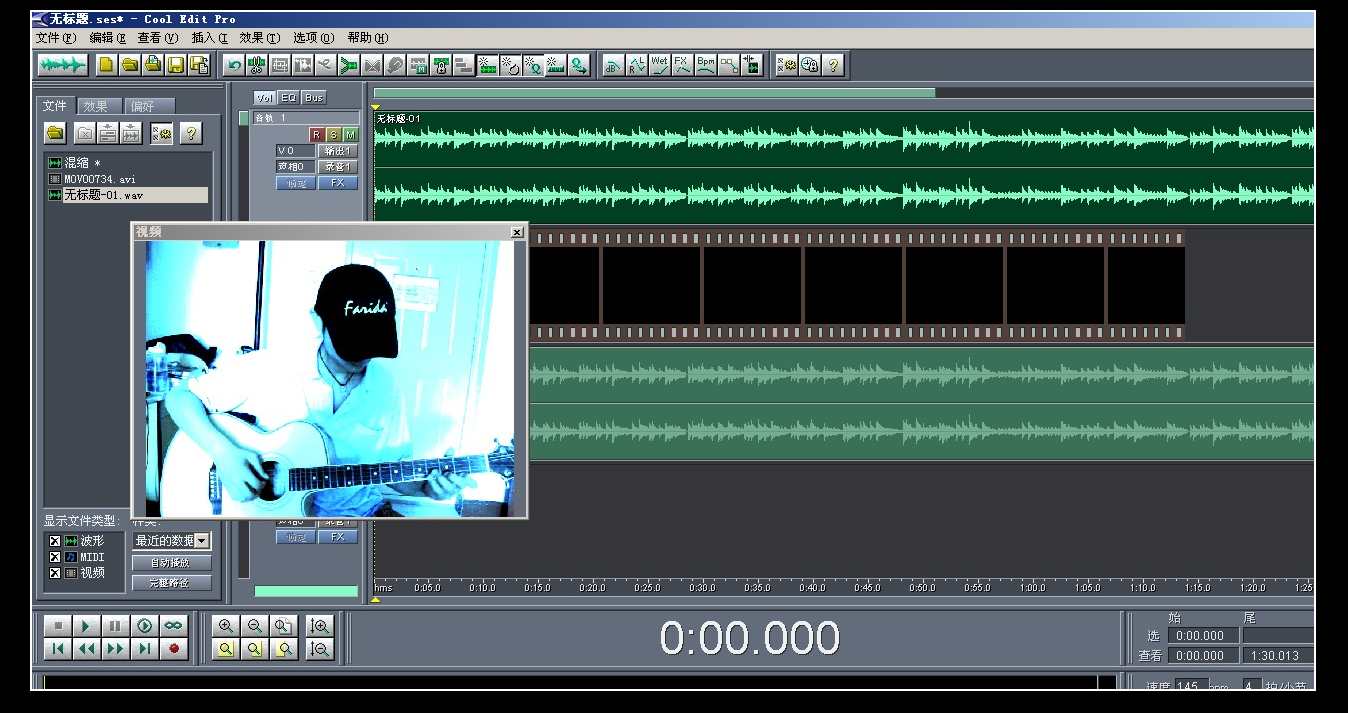The height and width of the screenshot is (713, 1348).
Task: Toggle the MIDI file type checkbox
Action: (55, 557)
